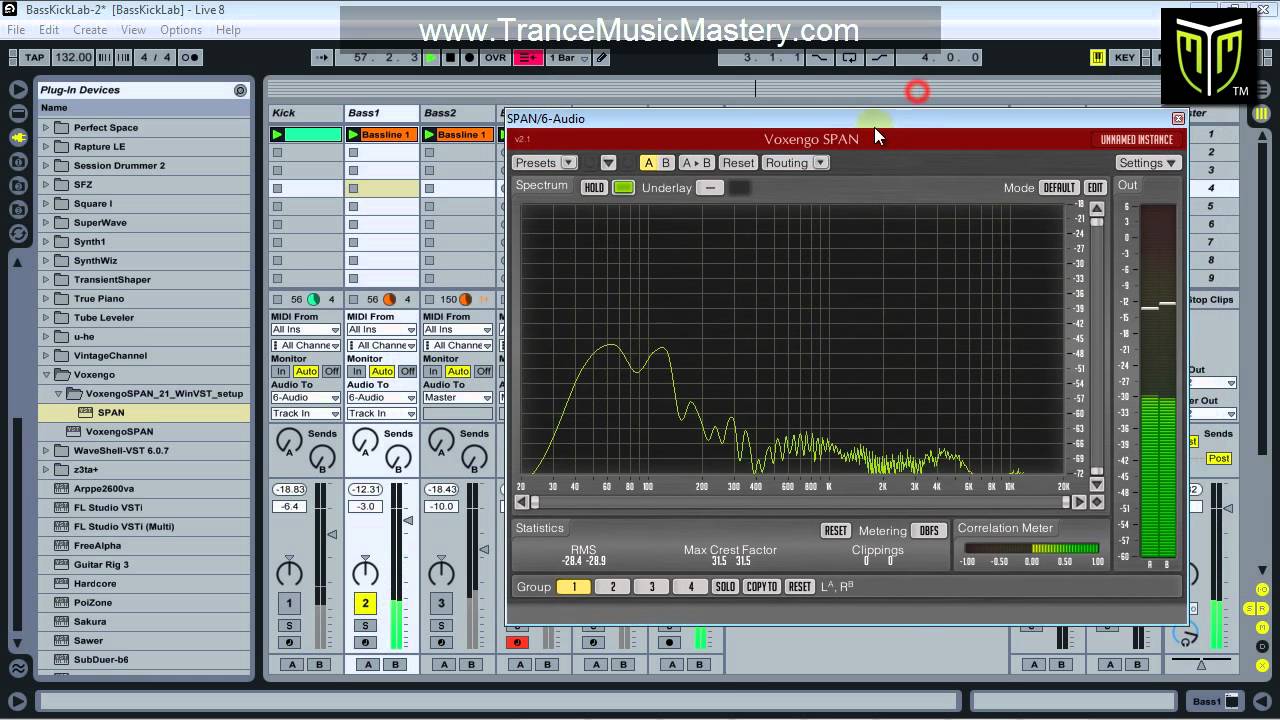The width and height of the screenshot is (1280, 720).
Task: Select the Bass1 track header
Action: (381, 113)
